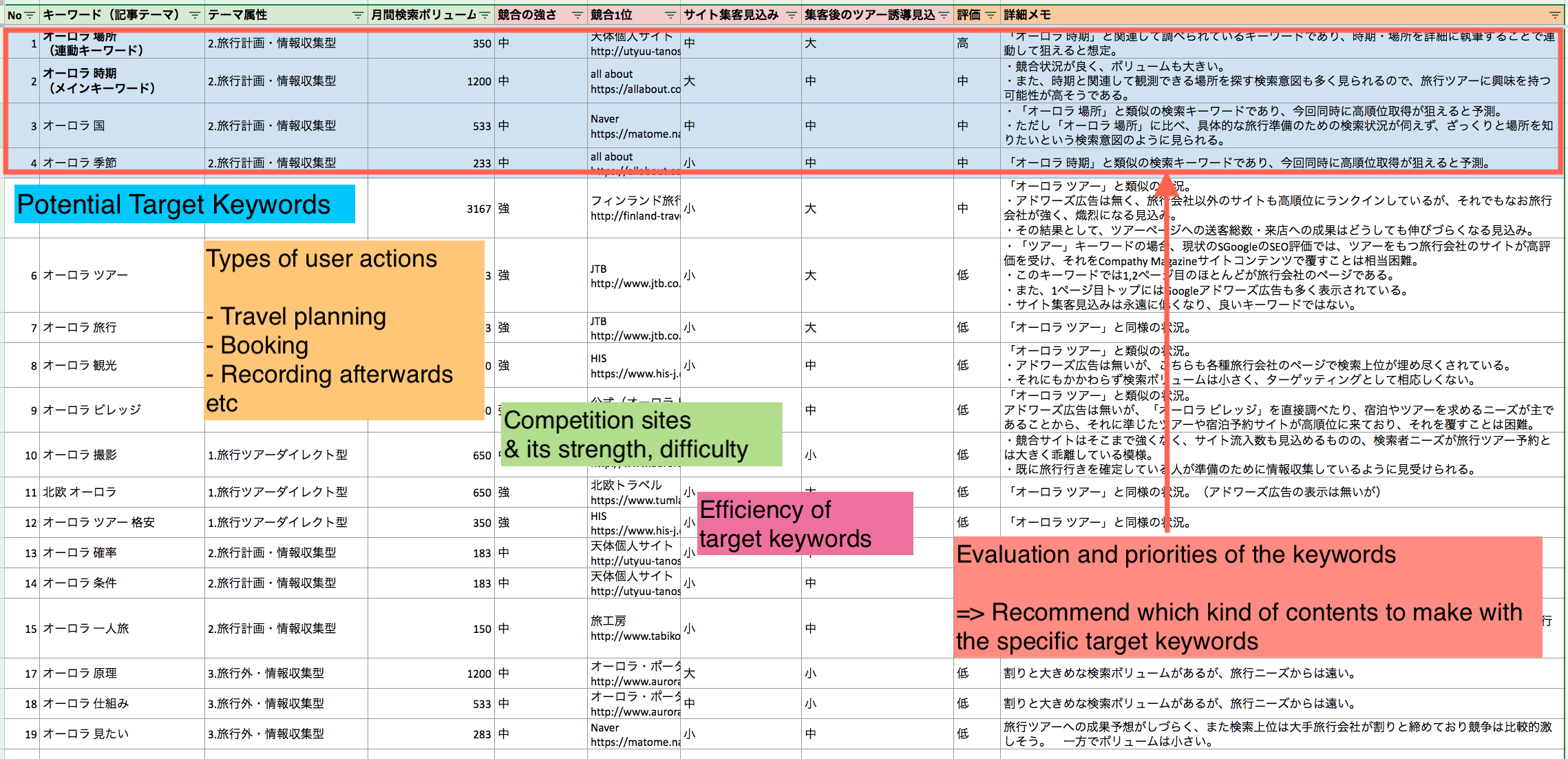
Task: Click the 北欧トラベル competitor cell
Action: point(634,492)
